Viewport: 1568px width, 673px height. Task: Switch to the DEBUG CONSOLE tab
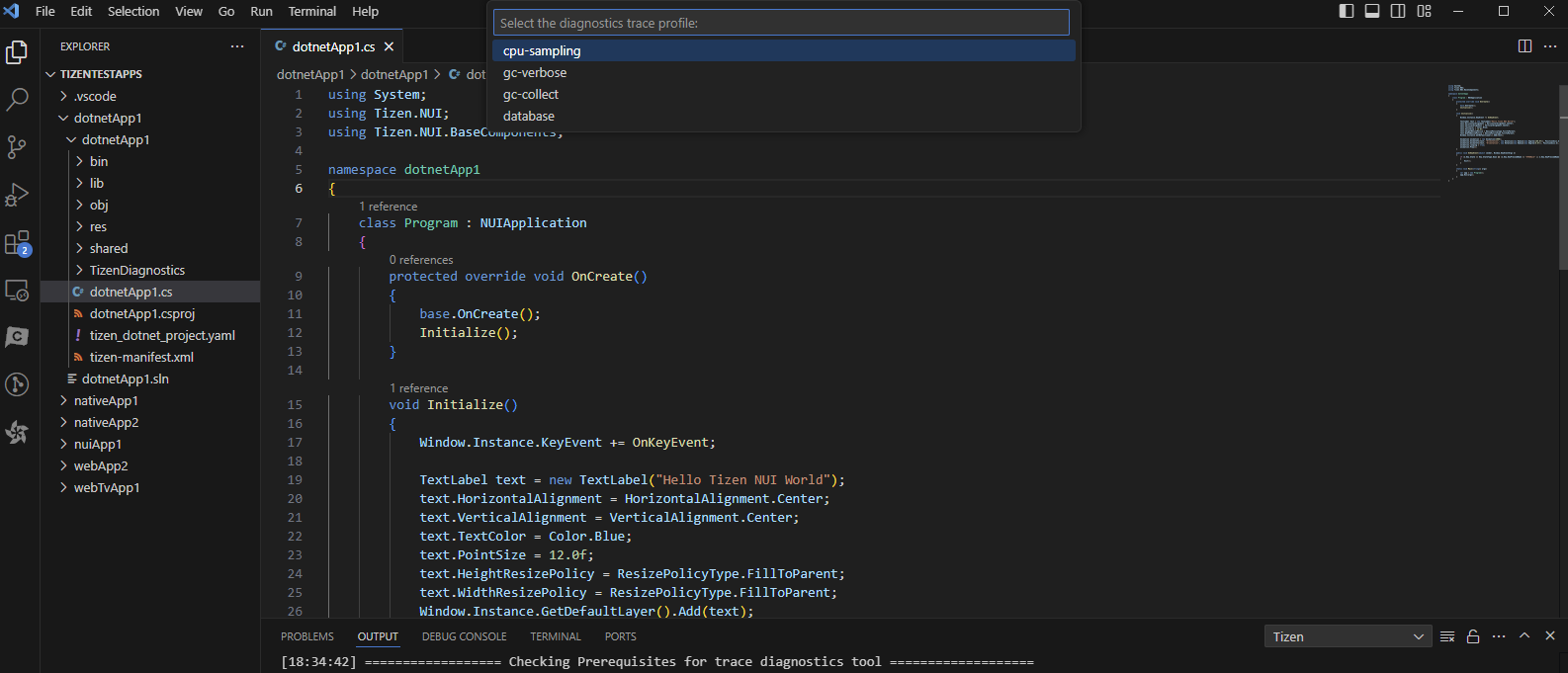464,636
